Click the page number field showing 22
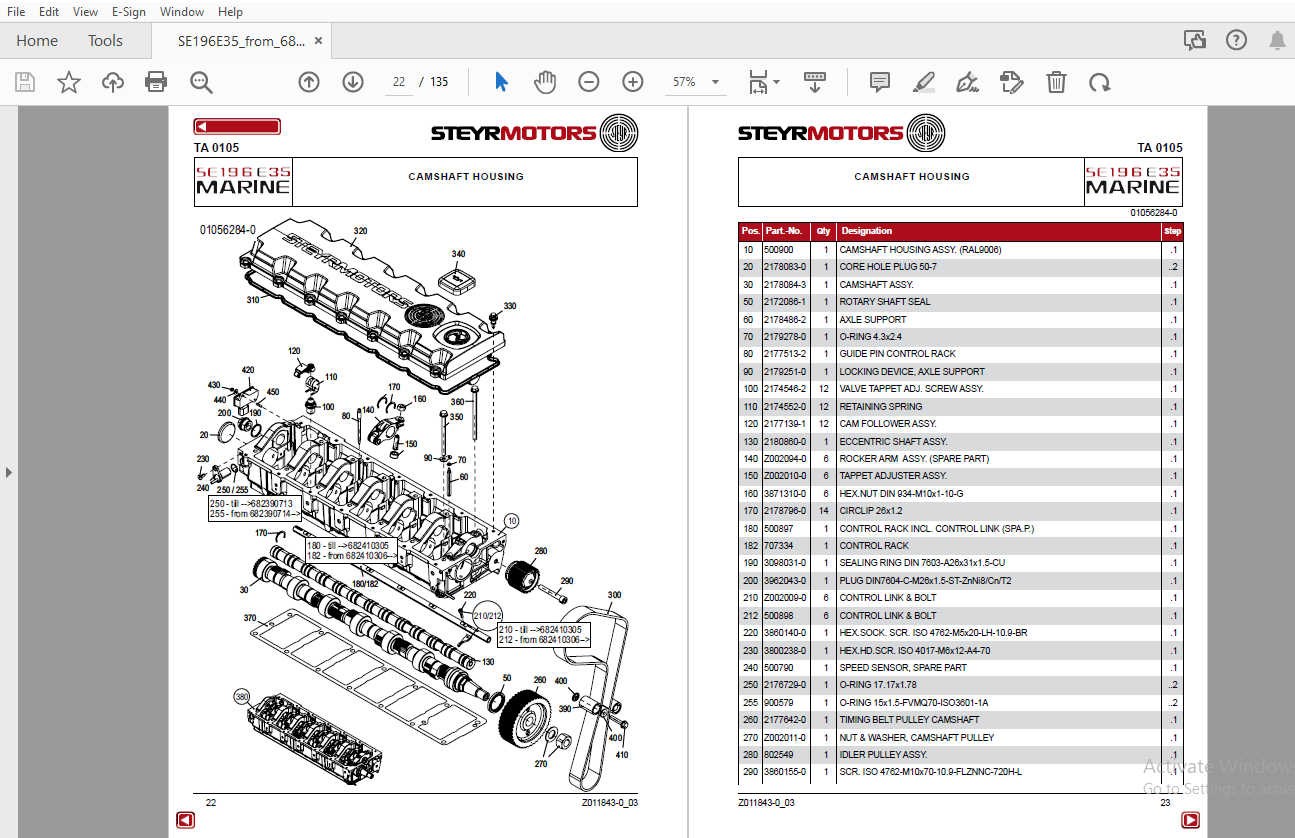 (399, 82)
